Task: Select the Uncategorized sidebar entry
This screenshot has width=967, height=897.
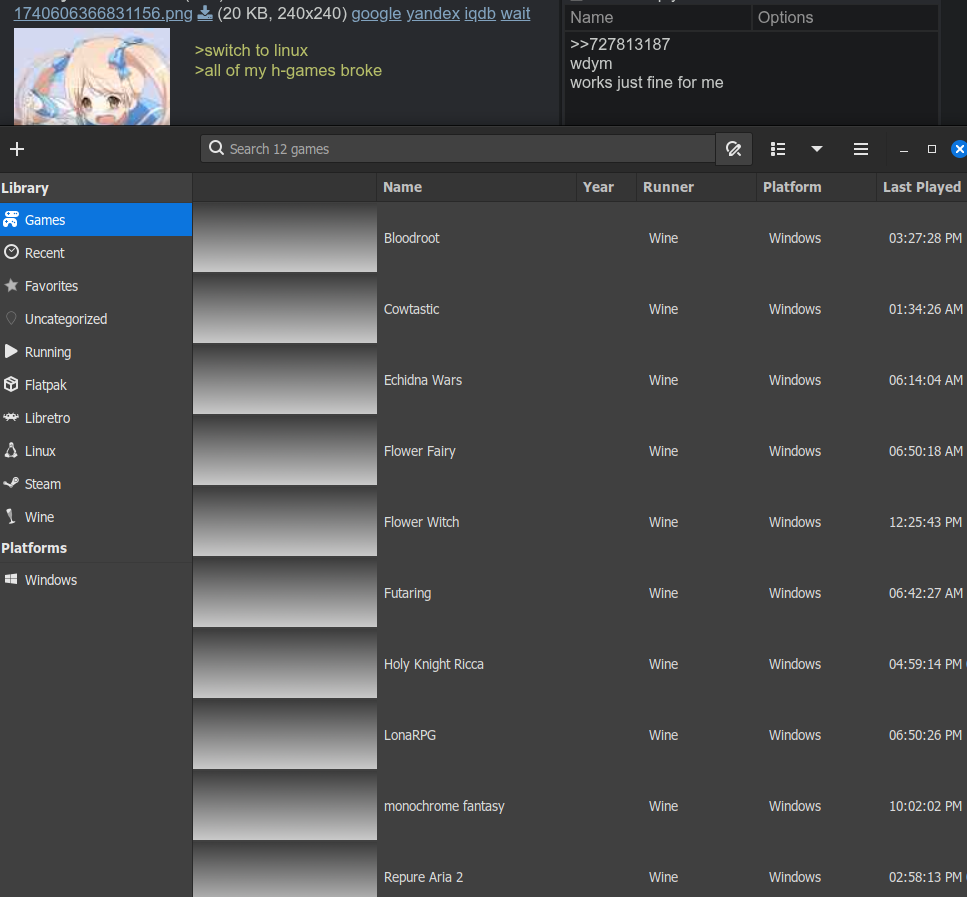Action: pos(96,319)
